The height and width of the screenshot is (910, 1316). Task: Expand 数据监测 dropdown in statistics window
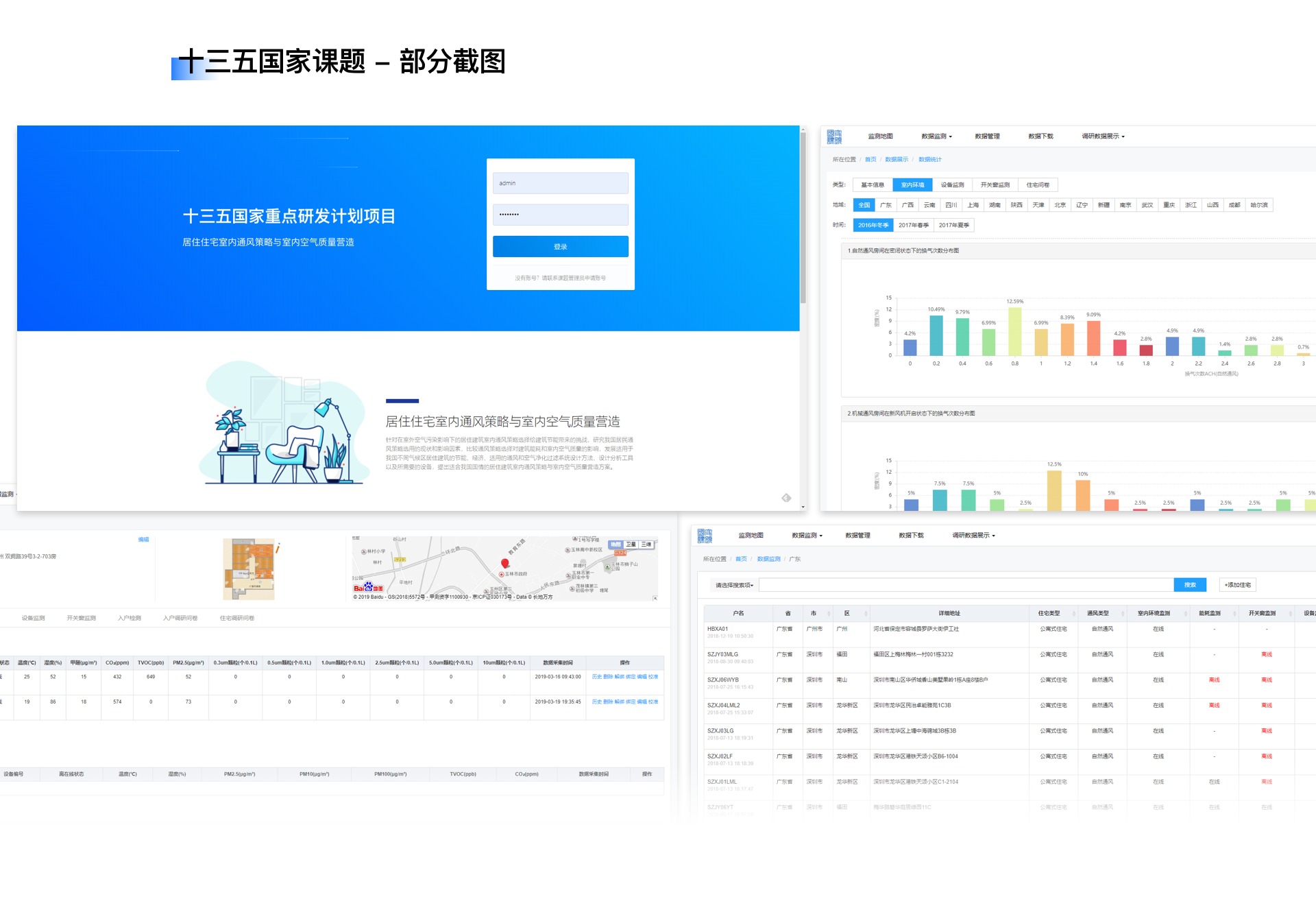click(936, 136)
